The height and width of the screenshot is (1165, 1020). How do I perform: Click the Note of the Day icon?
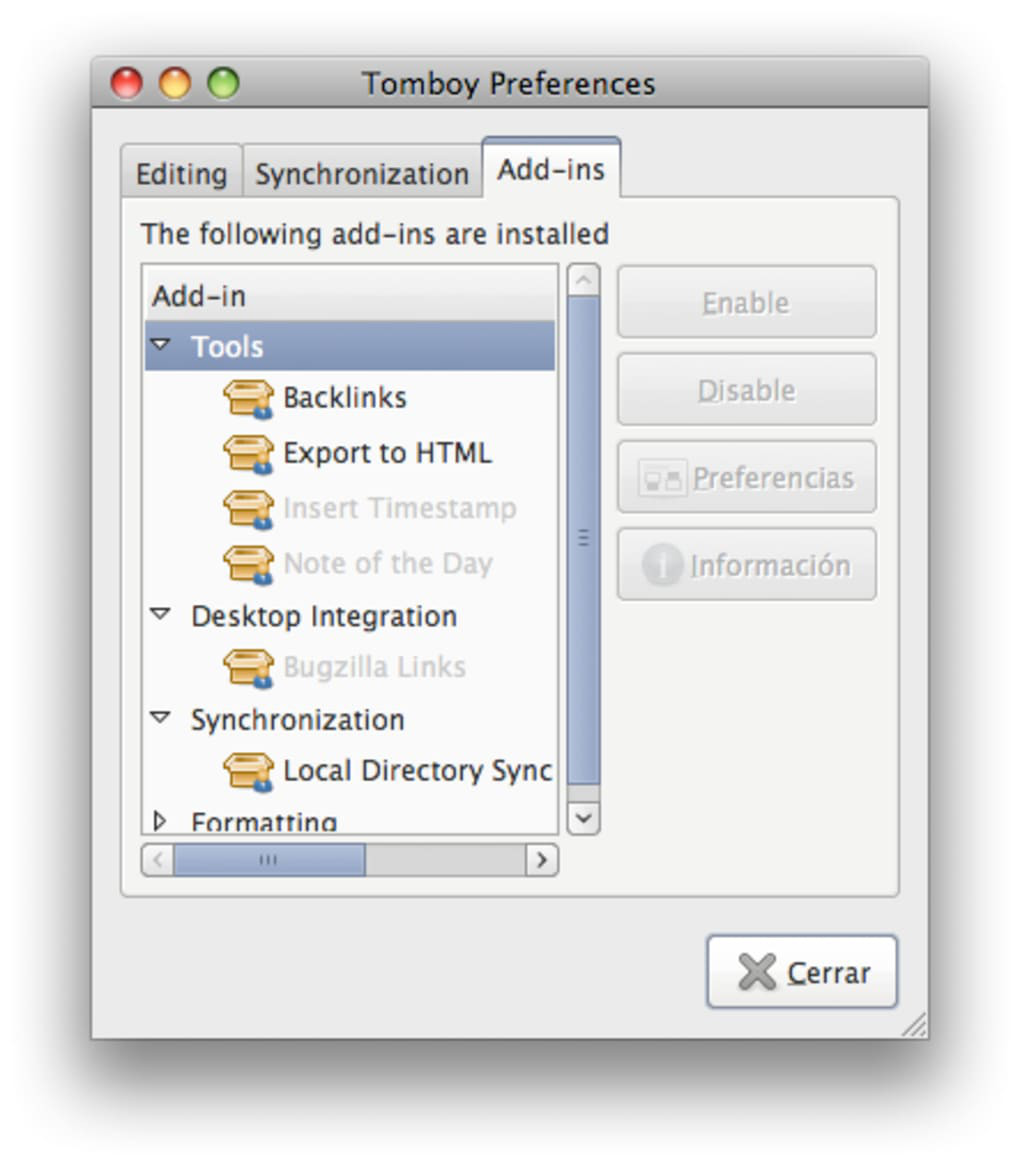pyautogui.click(x=248, y=564)
